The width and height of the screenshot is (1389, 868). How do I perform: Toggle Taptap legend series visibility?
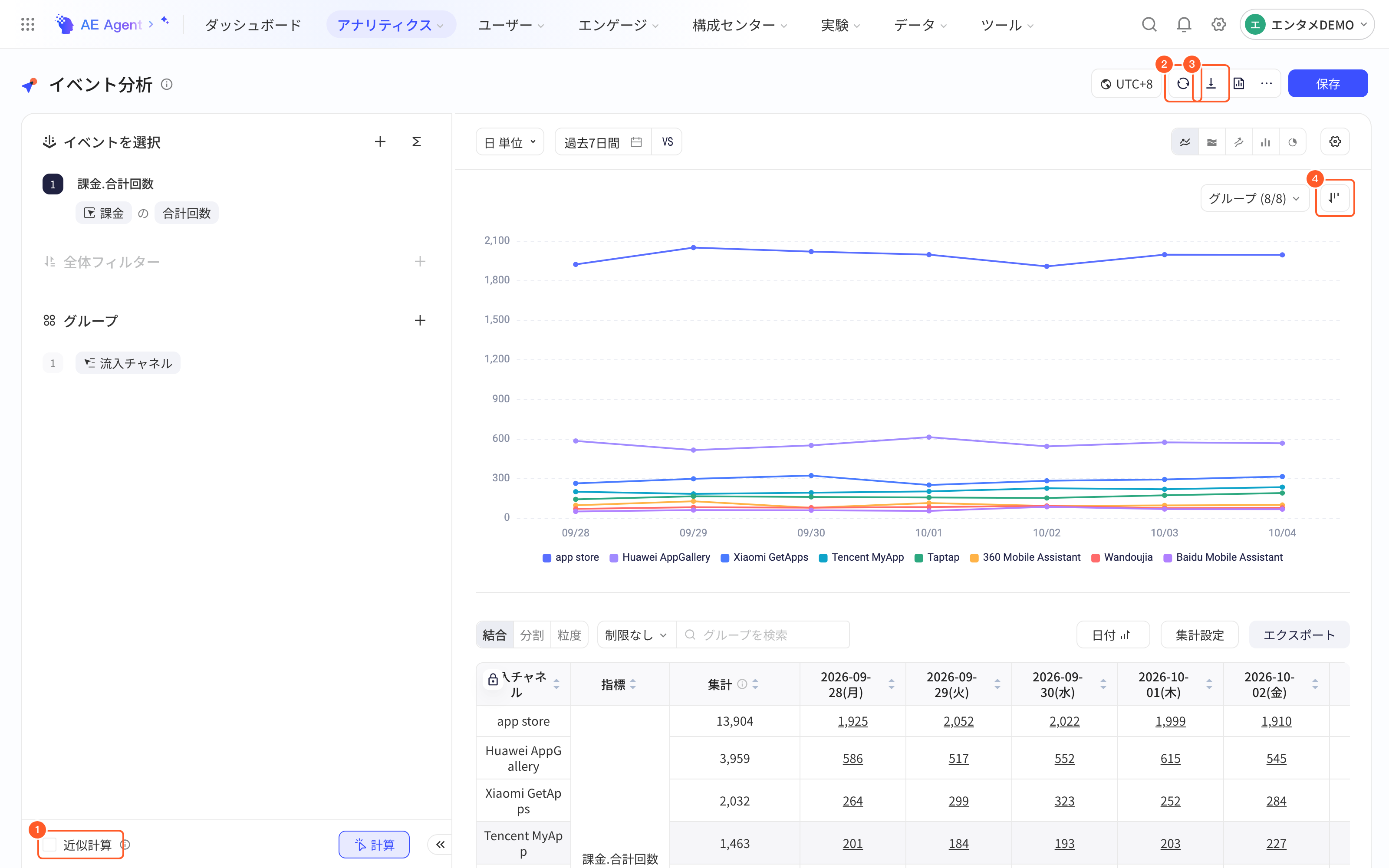coord(937,557)
